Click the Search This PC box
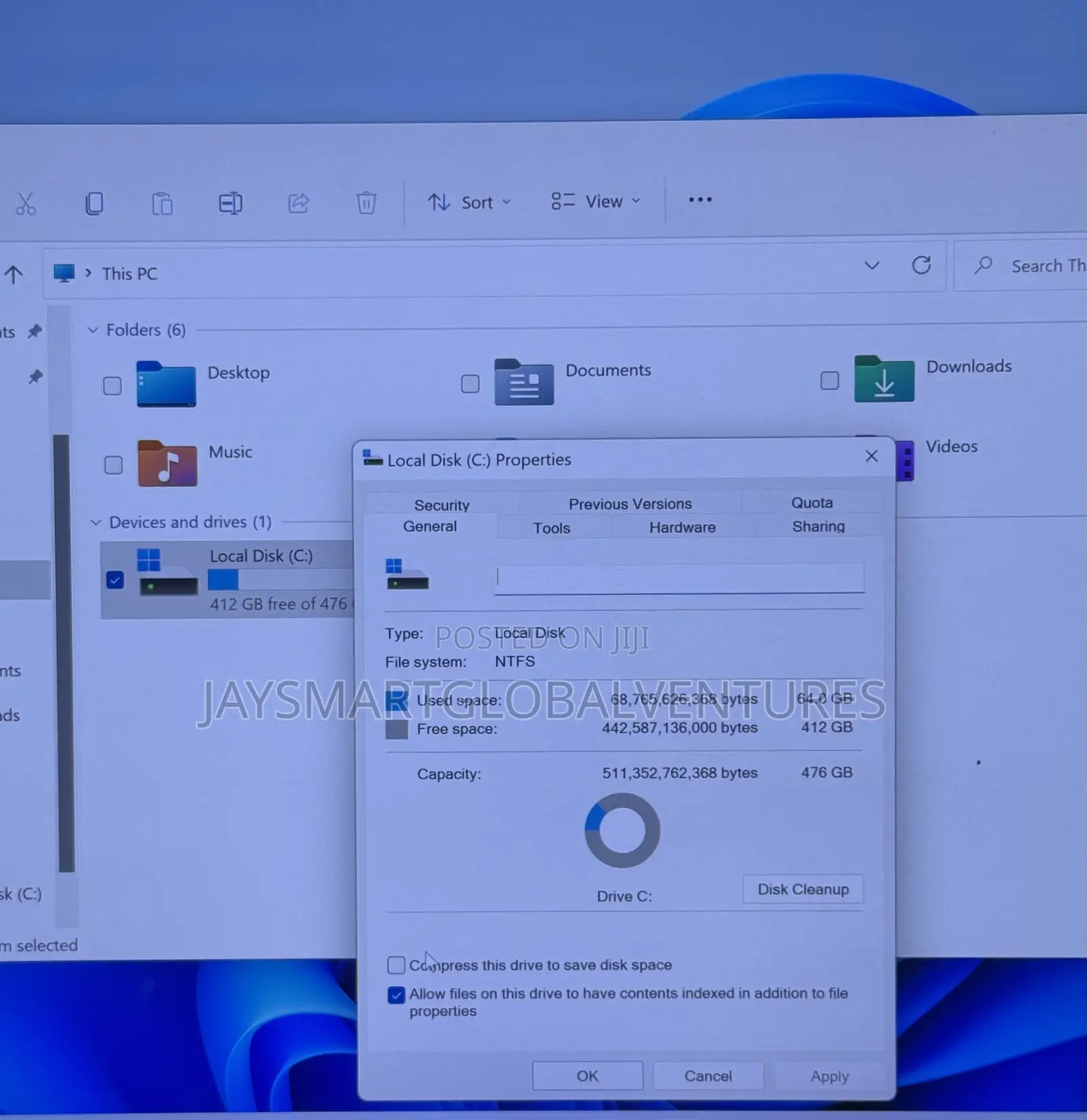Image resolution: width=1087 pixels, height=1120 pixels. click(x=1020, y=266)
